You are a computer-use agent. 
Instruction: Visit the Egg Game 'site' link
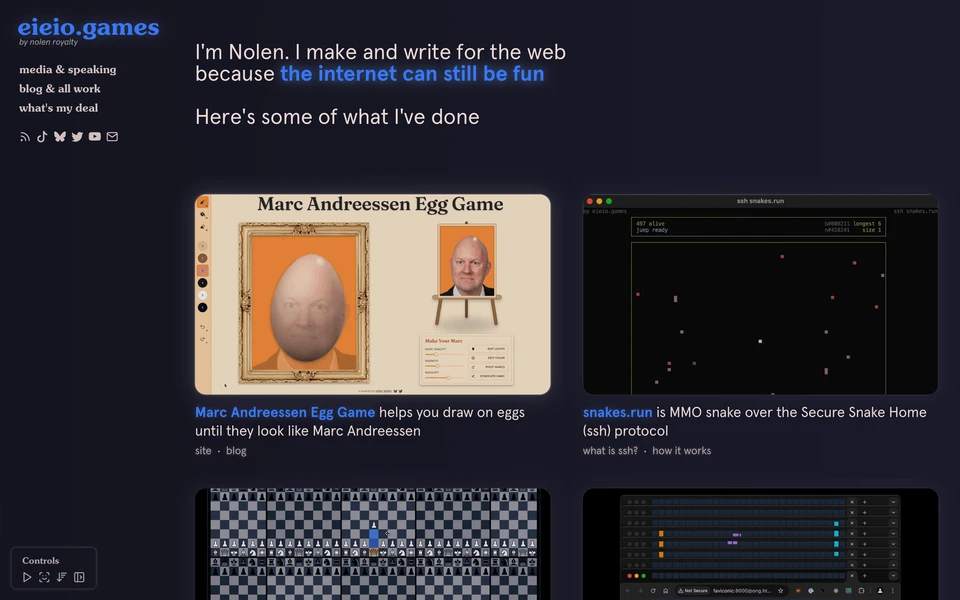pos(203,451)
